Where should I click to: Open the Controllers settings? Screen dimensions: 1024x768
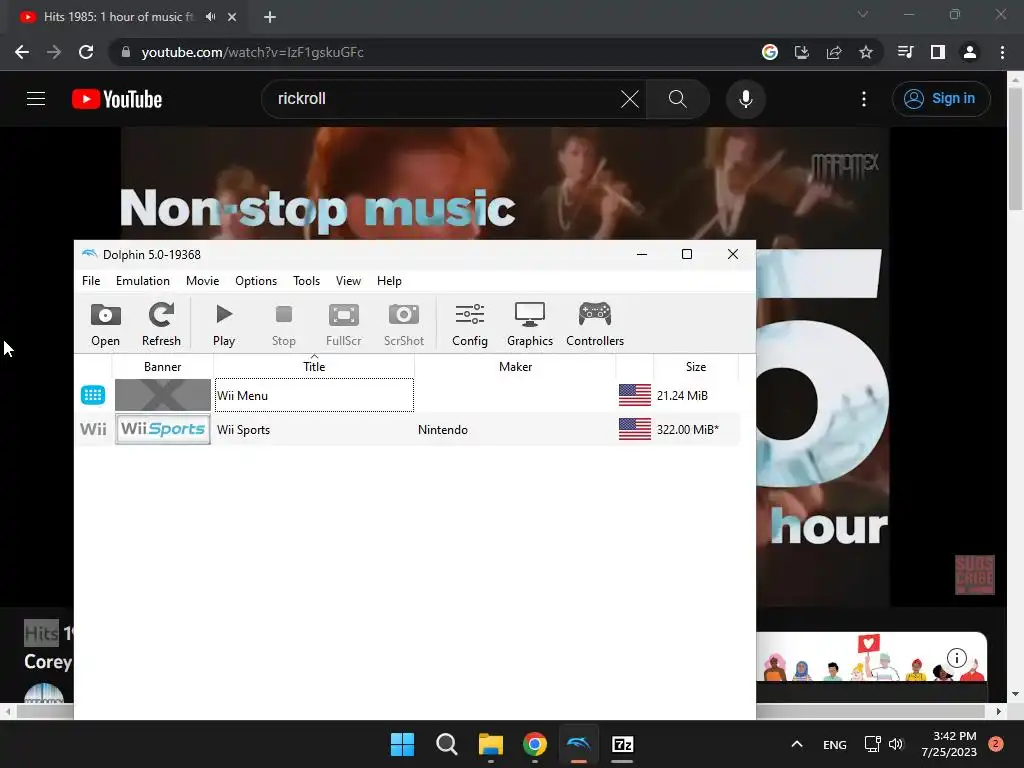point(595,325)
